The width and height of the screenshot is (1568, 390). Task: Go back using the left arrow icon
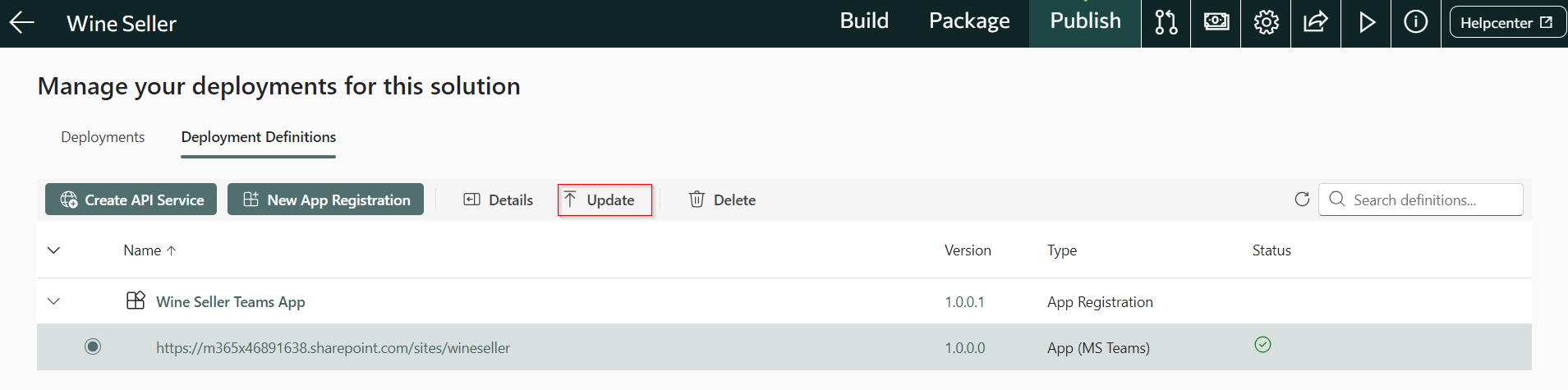pos(22,23)
